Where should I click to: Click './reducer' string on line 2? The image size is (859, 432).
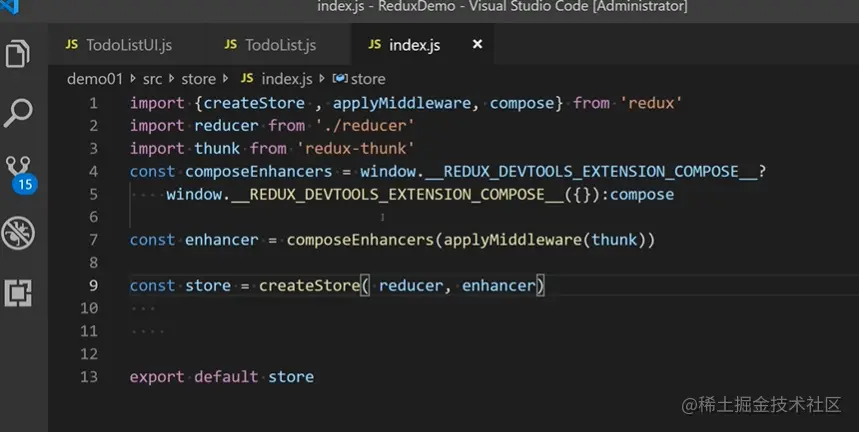pos(365,125)
